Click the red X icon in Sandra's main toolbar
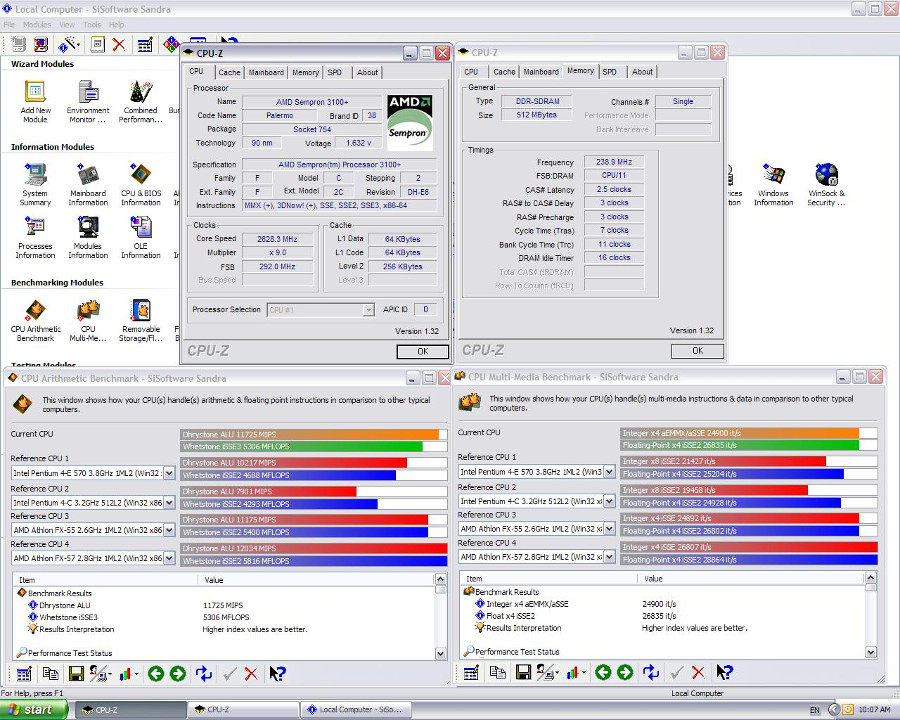The height and width of the screenshot is (720, 900). pyautogui.click(x=119, y=44)
